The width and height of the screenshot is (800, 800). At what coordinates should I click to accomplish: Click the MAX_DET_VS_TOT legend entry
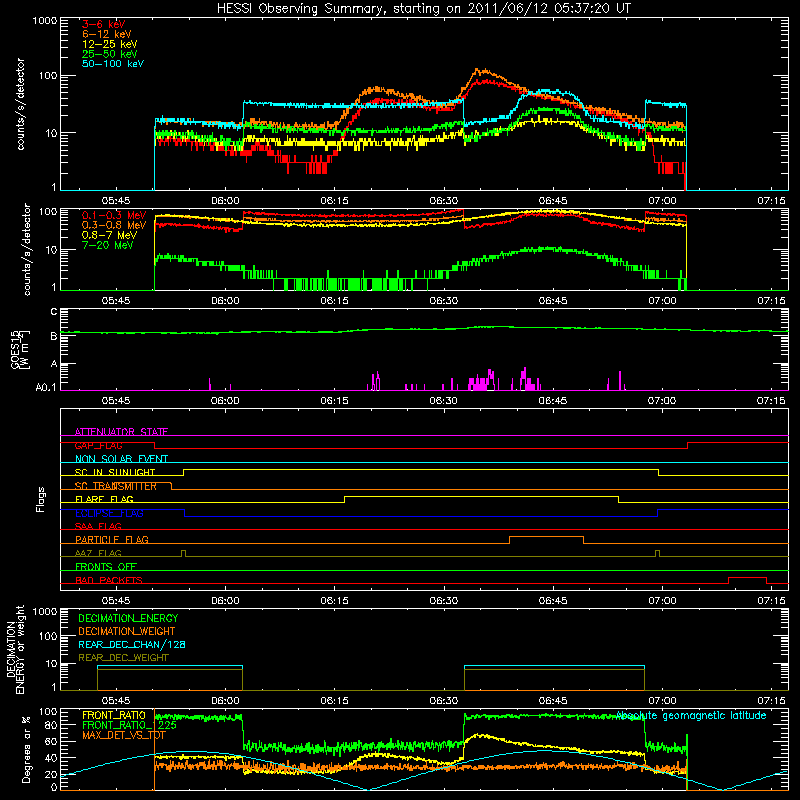[x=124, y=735]
